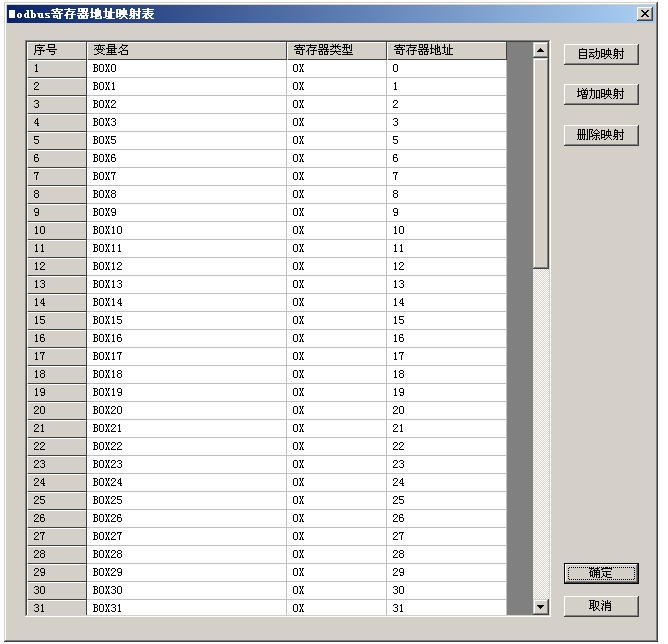Click the 序号 column header
The image size is (668, 644).
coord(56,50)
